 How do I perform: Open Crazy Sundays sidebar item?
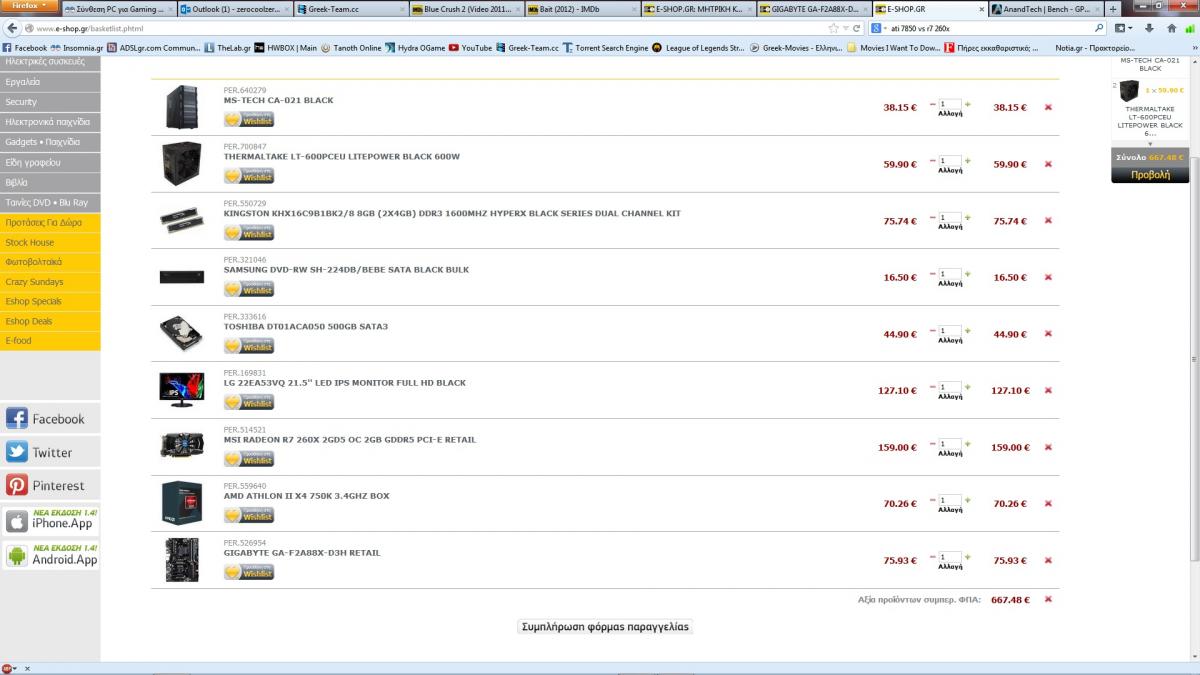point(50,282)
